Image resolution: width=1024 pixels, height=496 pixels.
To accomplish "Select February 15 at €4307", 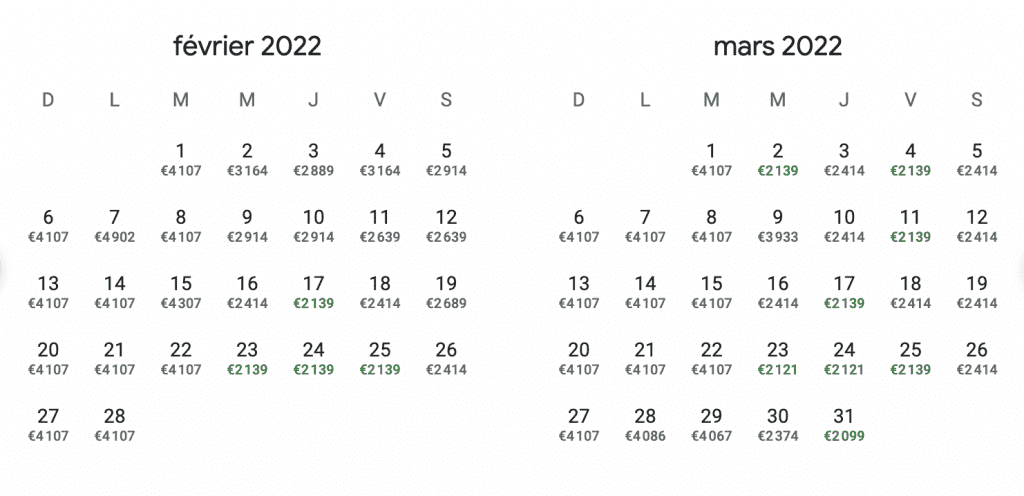I will (181, 292).
